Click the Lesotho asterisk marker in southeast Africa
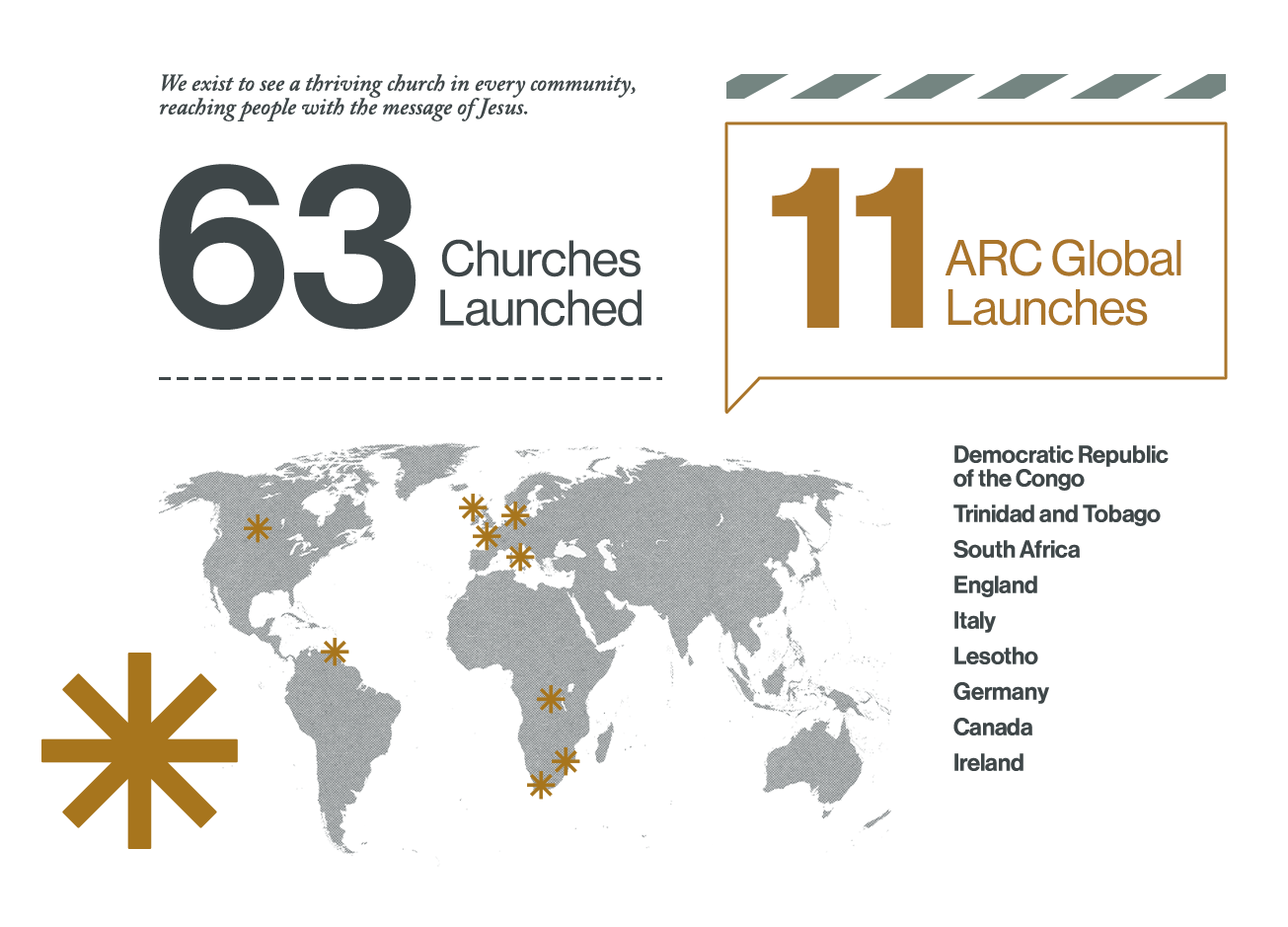This screenshot has height=927, width=1288. point(566,760)
